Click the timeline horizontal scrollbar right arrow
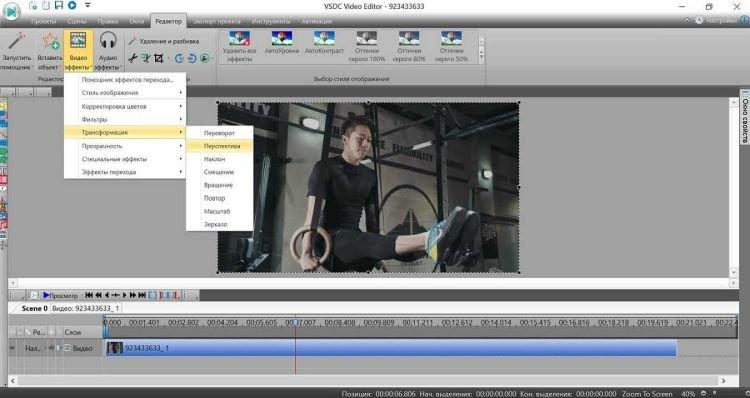Image resolution: width=750 pixels, height=398 pixels. 723,381
